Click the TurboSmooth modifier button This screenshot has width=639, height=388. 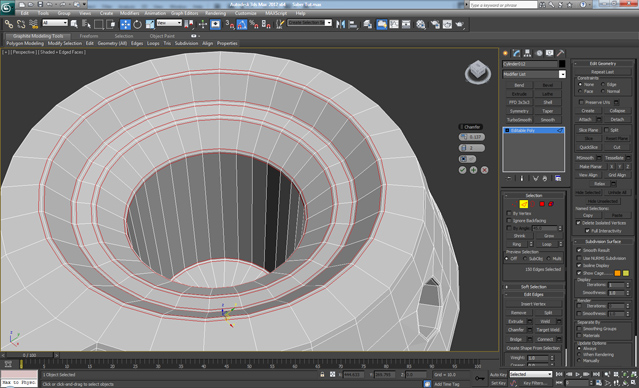click(519, 120)
